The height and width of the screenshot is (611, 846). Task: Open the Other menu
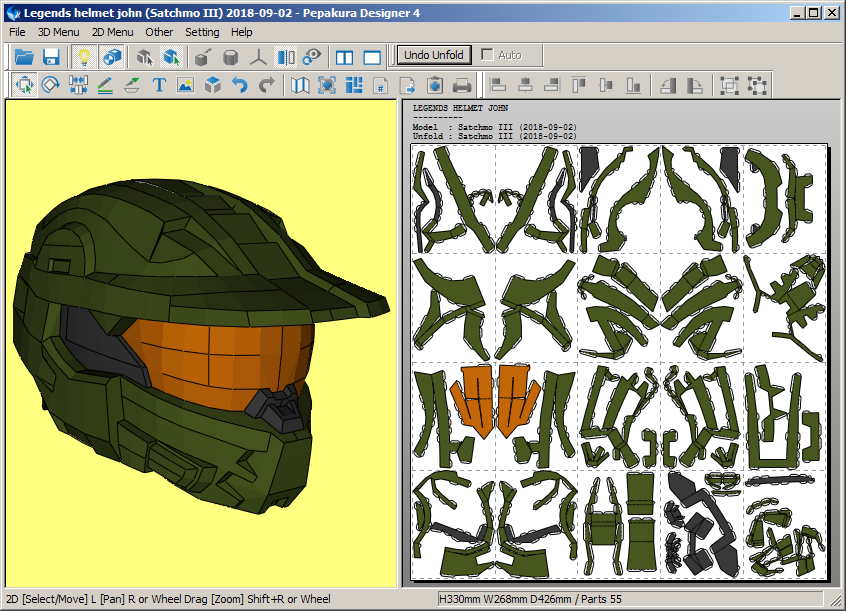[159, 32]
